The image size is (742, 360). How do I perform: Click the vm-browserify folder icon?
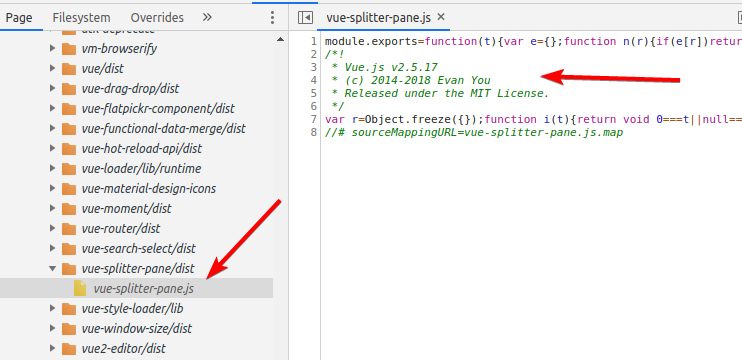(69, 49)
